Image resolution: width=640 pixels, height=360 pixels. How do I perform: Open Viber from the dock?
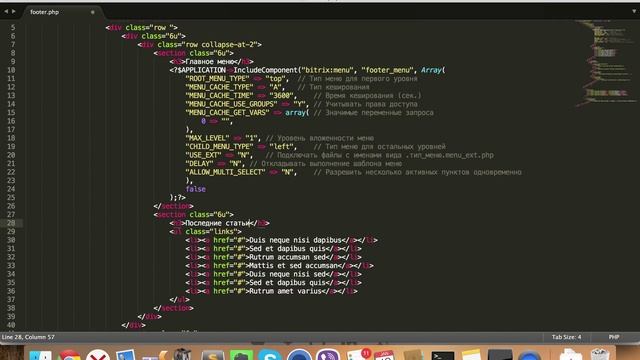pos(328,355)
